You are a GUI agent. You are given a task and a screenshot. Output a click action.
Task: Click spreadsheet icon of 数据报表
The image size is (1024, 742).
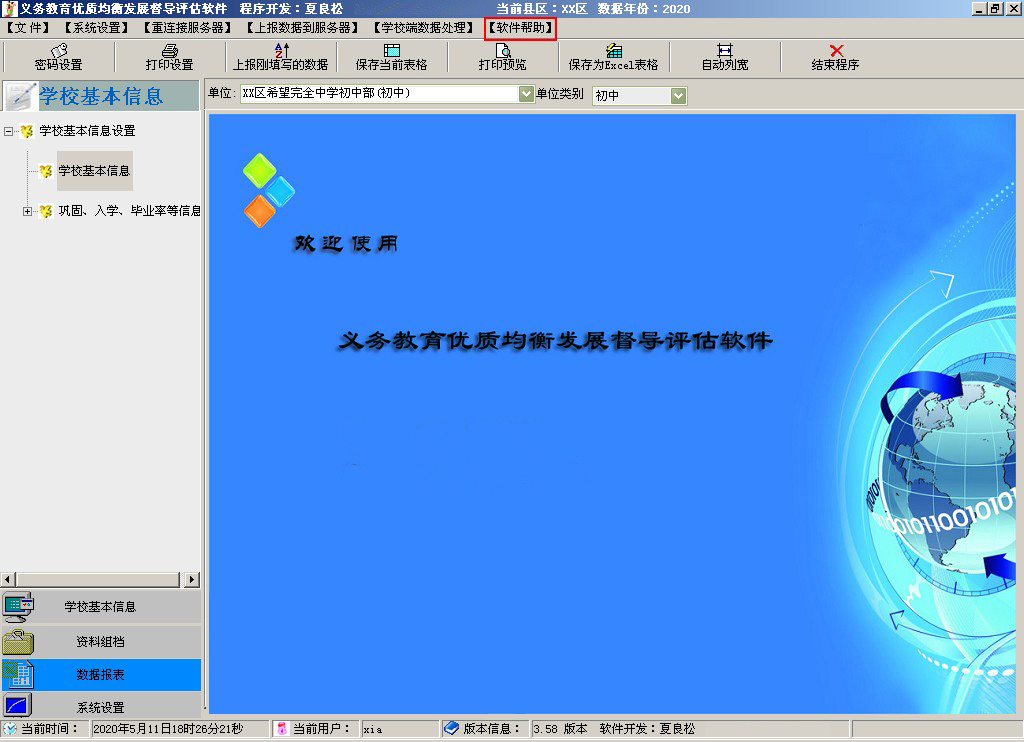click(x=18, y=675)
